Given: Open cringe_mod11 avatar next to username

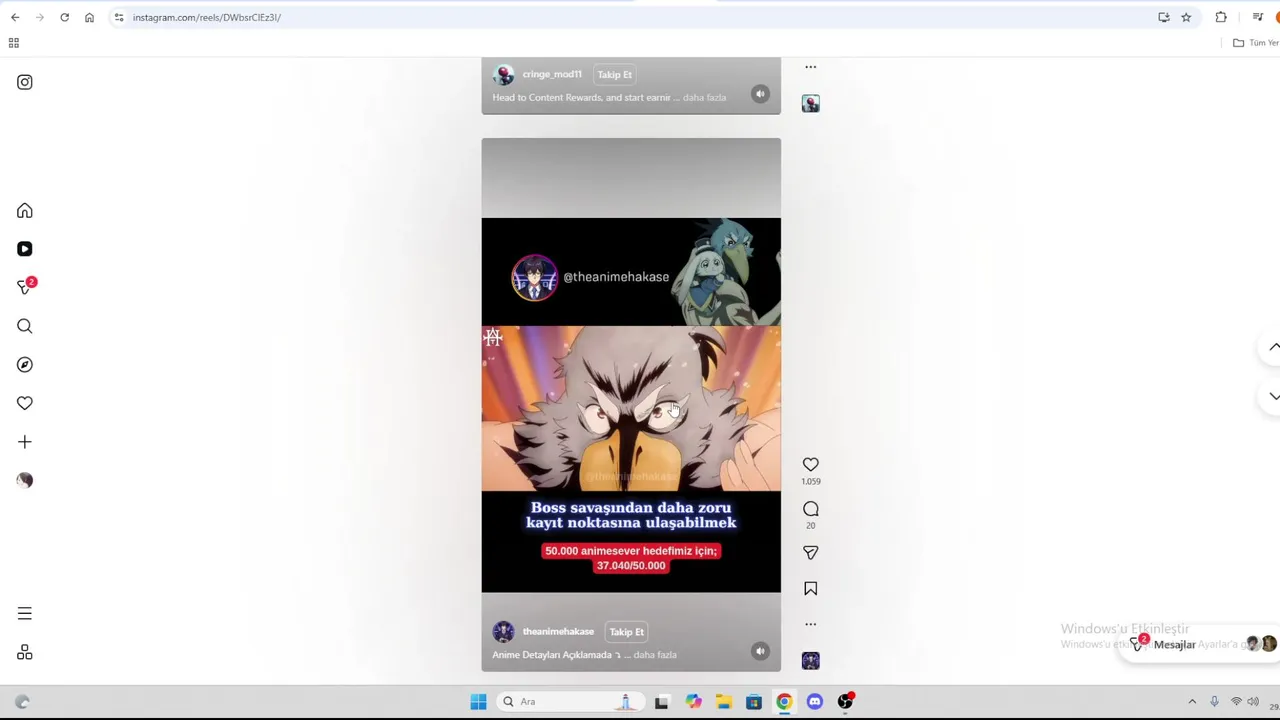Looking at the screenshot, I should (503, 75).
